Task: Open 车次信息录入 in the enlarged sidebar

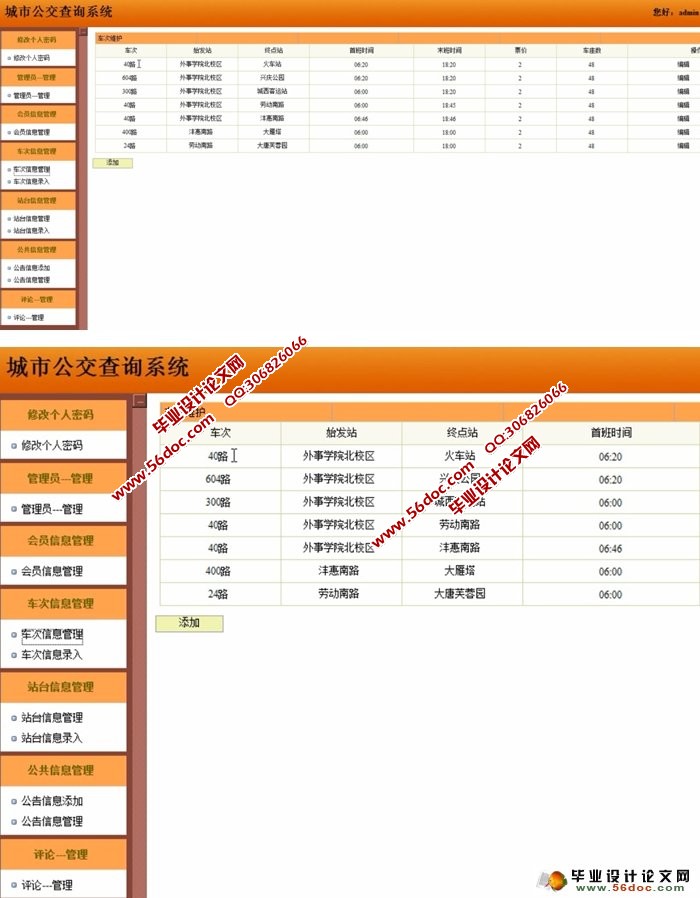Action: pyautogui.click(x=52, y=655)
